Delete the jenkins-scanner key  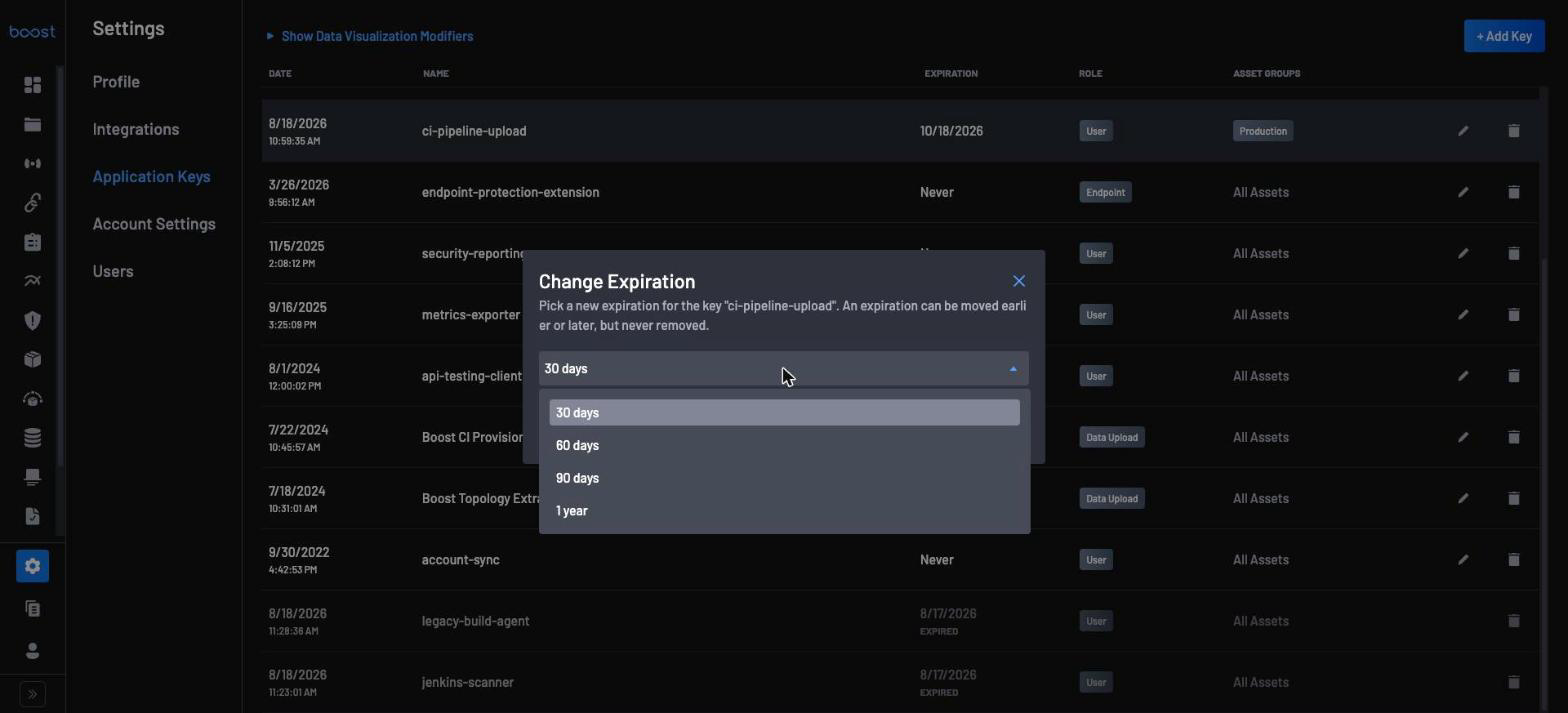click(1513, 682)
